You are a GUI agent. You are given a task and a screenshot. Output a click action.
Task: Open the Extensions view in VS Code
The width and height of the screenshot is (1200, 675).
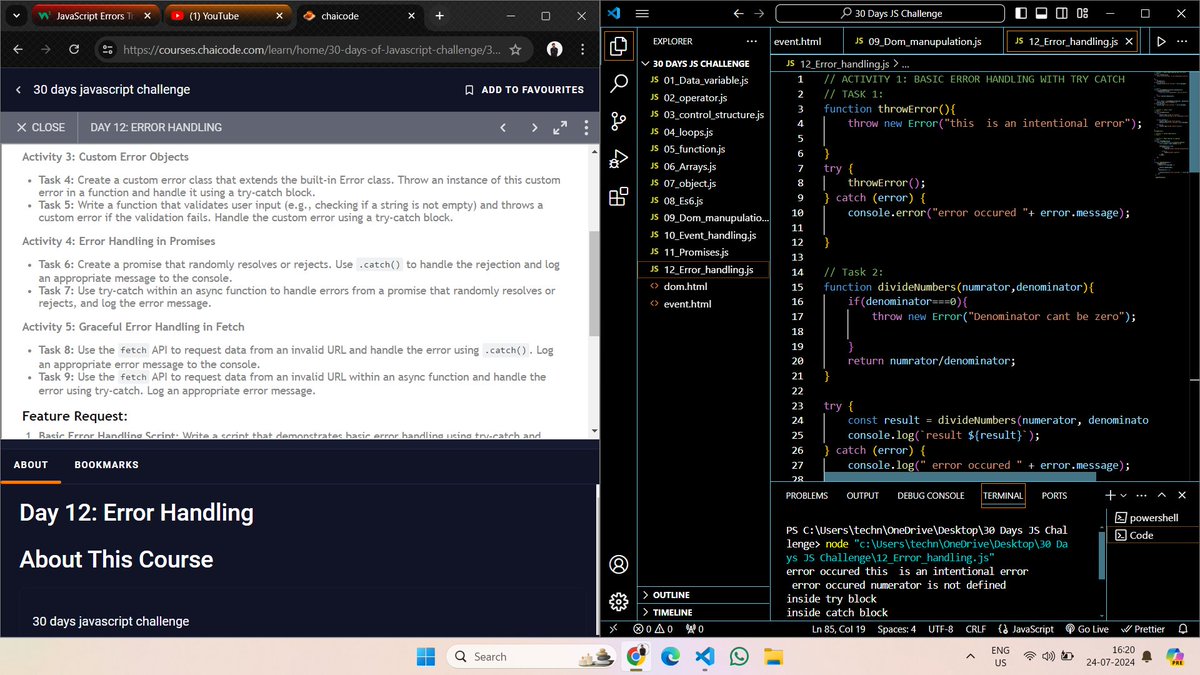pyautogui.click(x=618, y=196)
